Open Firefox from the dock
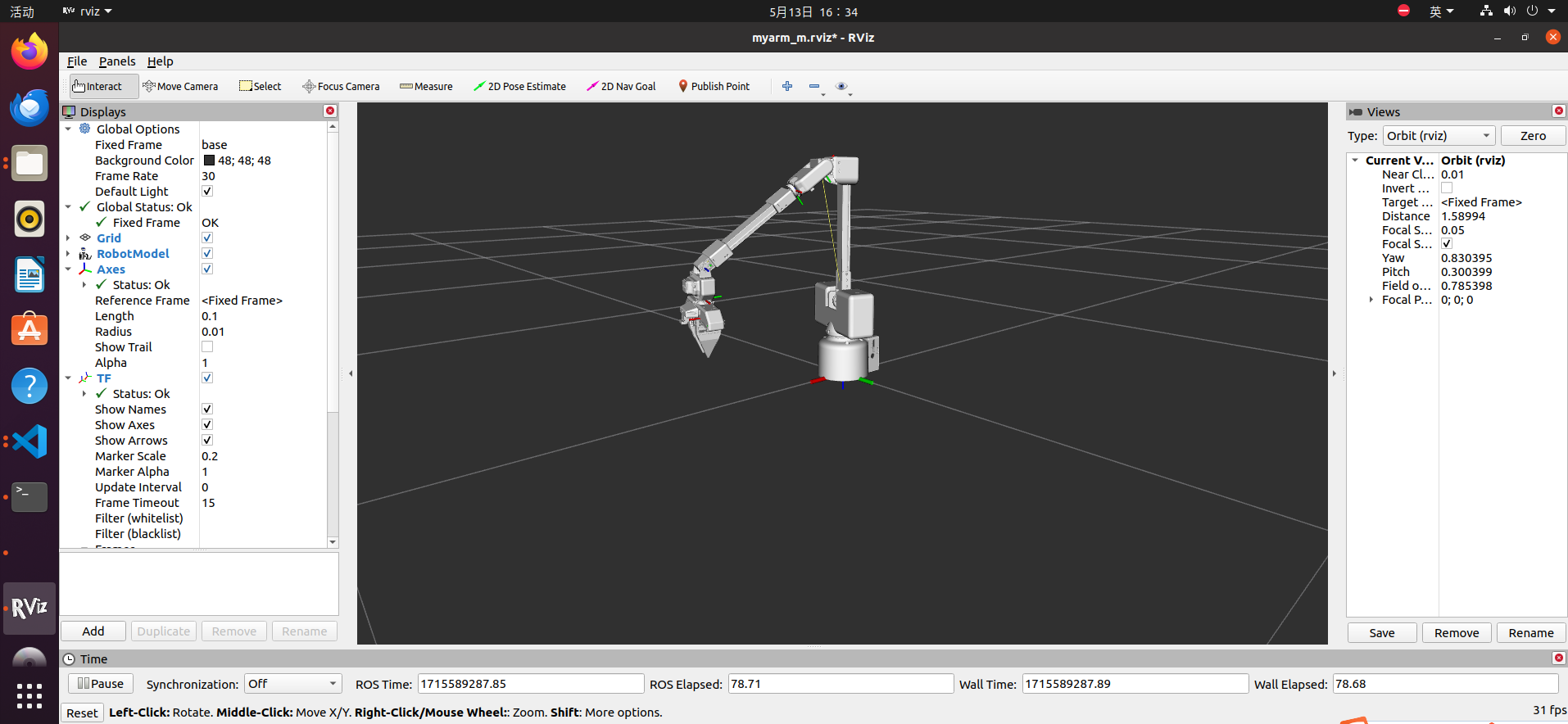Image resolution: width=1568 pixels, height=724 pixels. [x=29, y=52]
